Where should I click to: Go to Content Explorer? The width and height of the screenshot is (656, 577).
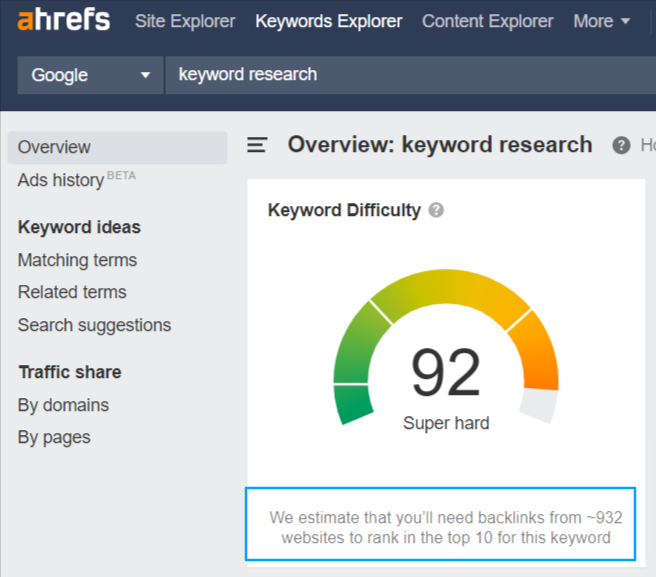[487, 21]
